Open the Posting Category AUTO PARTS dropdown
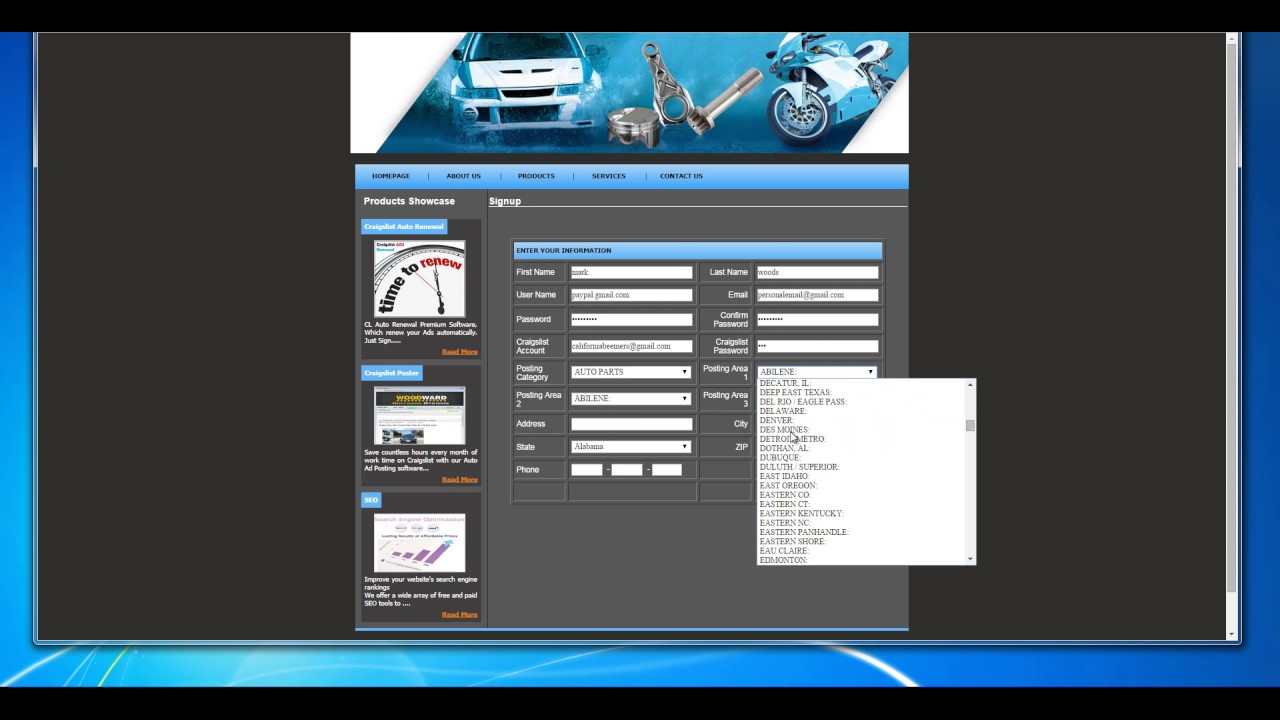 [631, 372]
